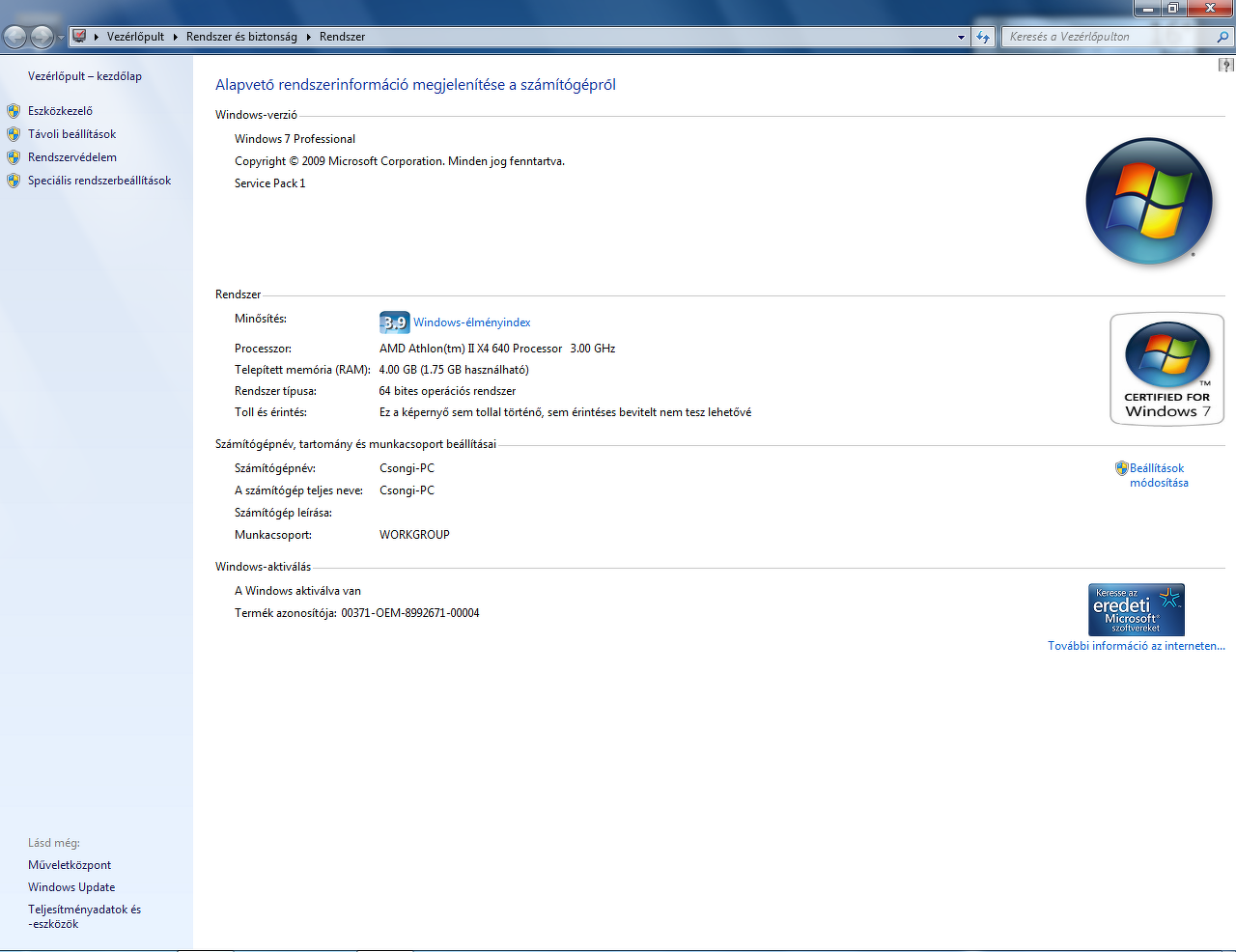Click the Control Panel icon in address bar
1236x952 pixels.
(x=80, y=36)
